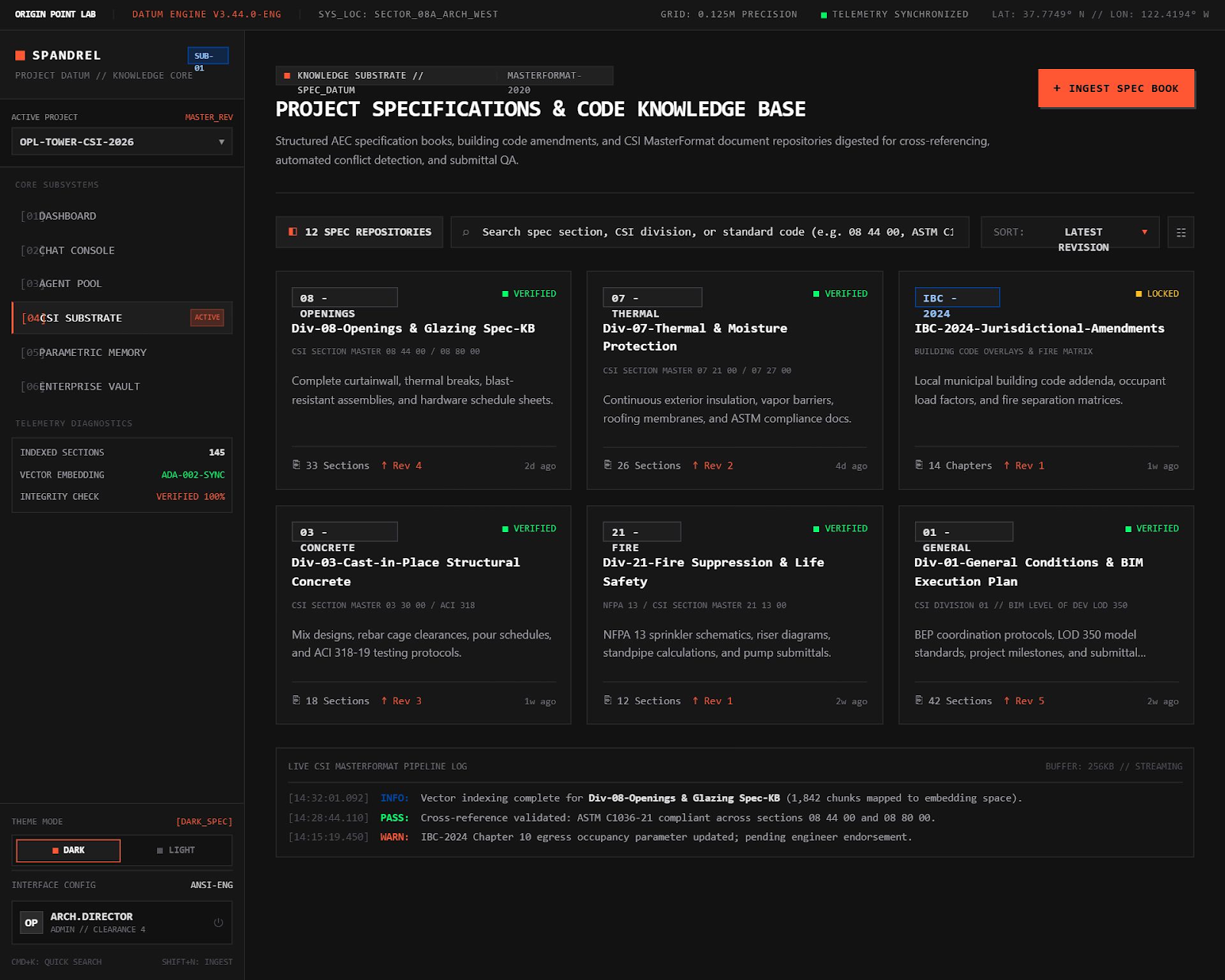Click the Rev 5 arrow on Div-01 card
The height and width of the screenshot is (980, 1225).
1007,701
